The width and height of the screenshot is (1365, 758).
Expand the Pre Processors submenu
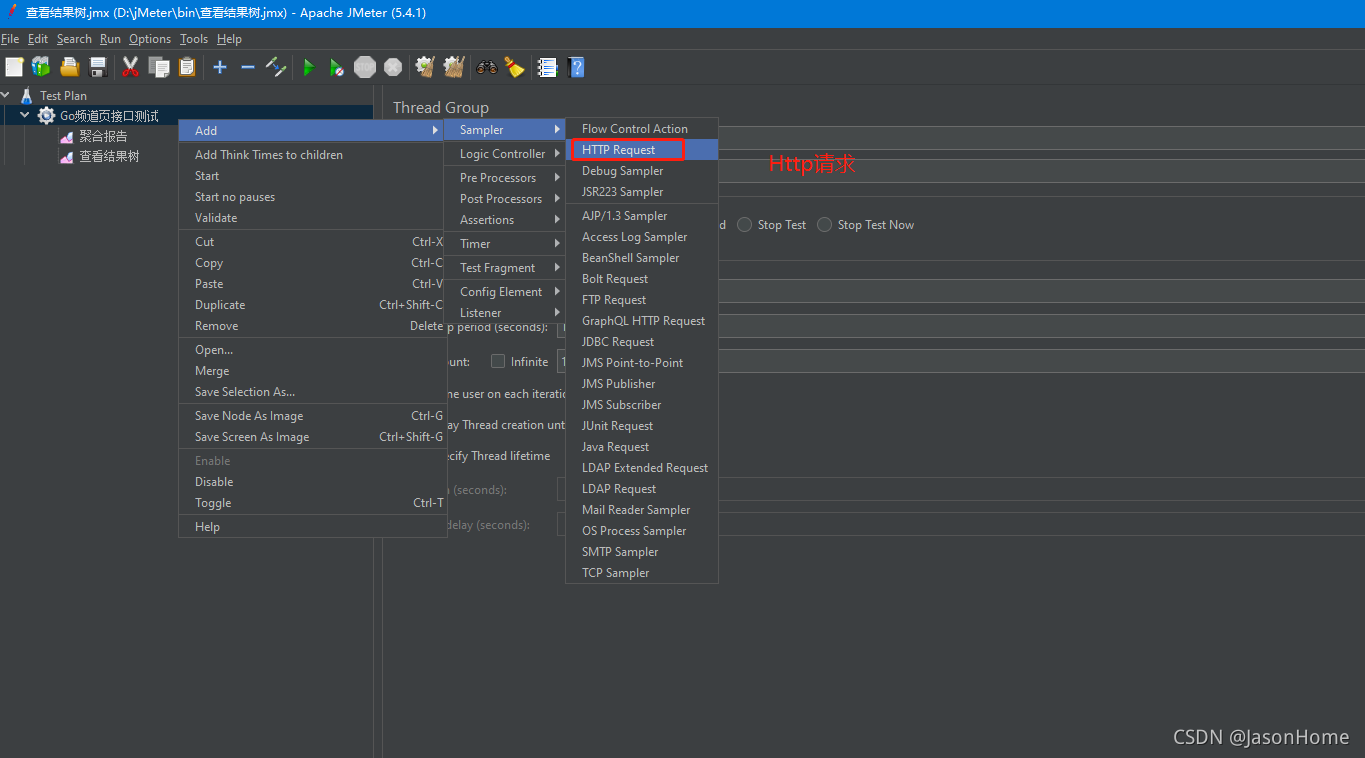click(x=505, y=178)
